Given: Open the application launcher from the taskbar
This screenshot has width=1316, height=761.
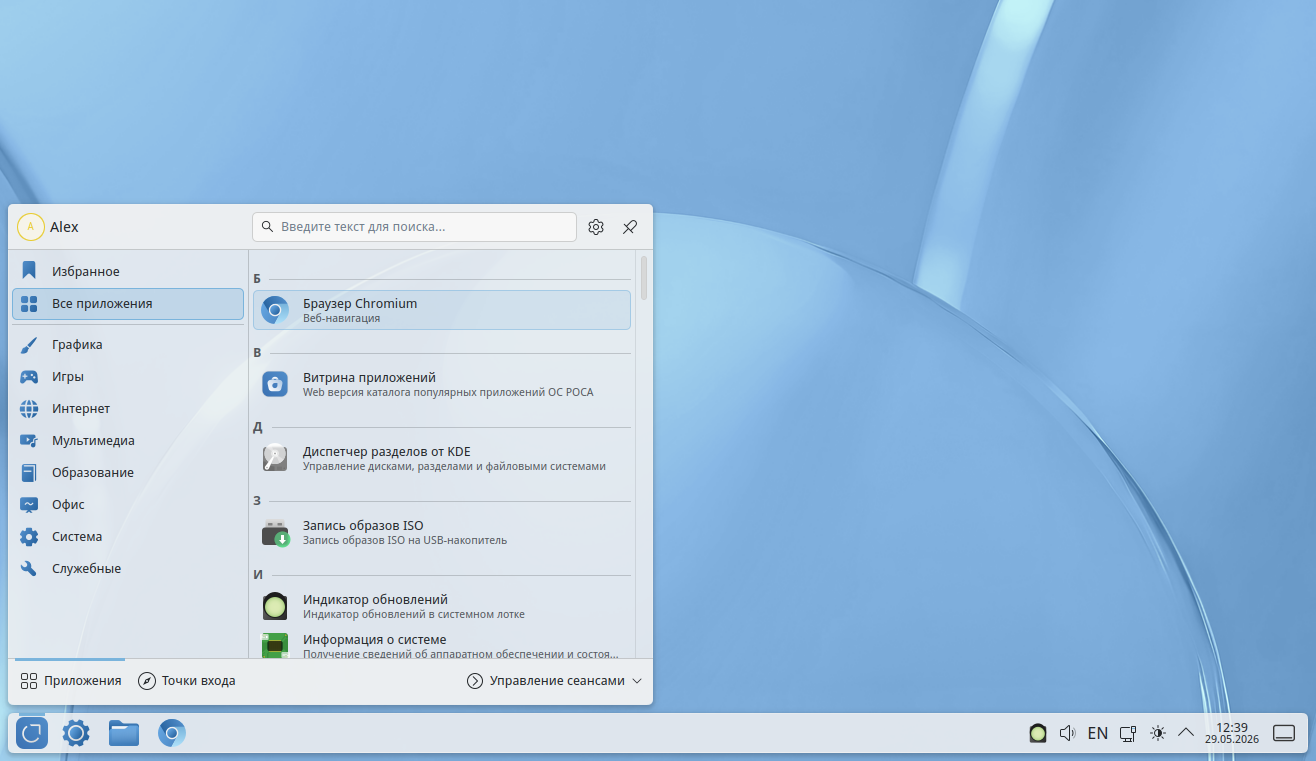Looking at the screenshot, I should pos(32,733).
